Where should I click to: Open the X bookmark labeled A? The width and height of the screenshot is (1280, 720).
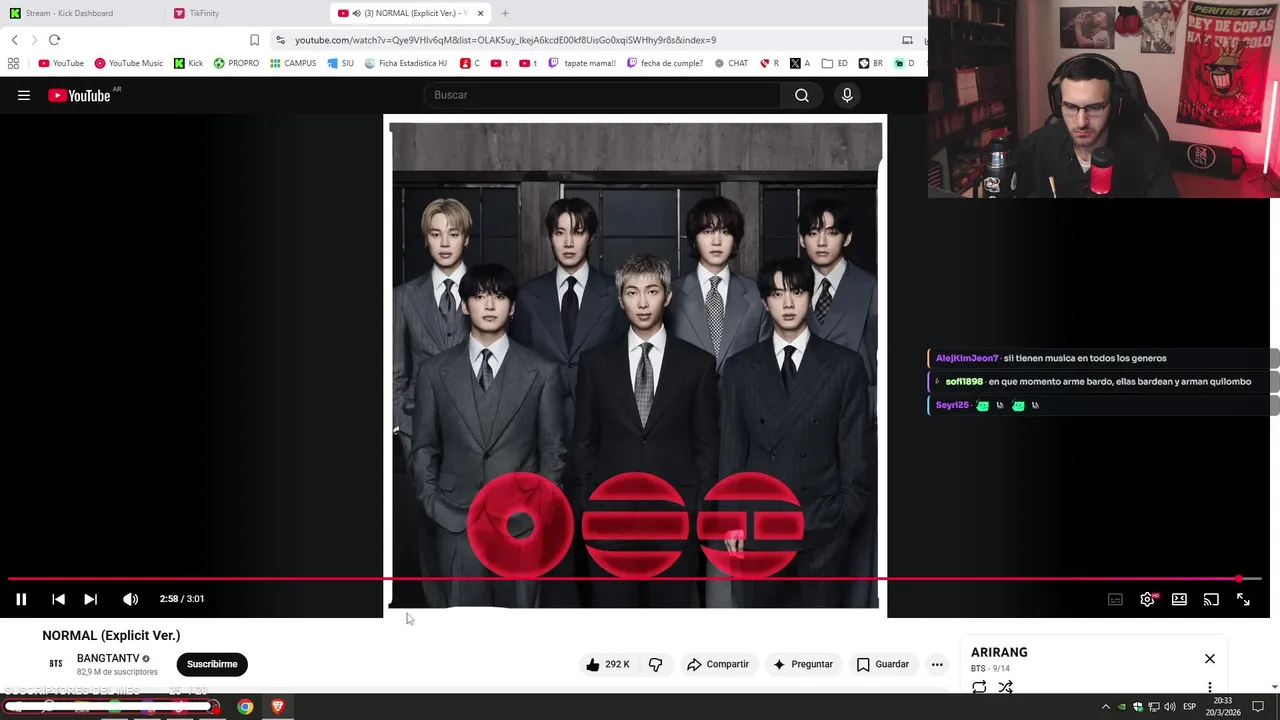(799, 63)
